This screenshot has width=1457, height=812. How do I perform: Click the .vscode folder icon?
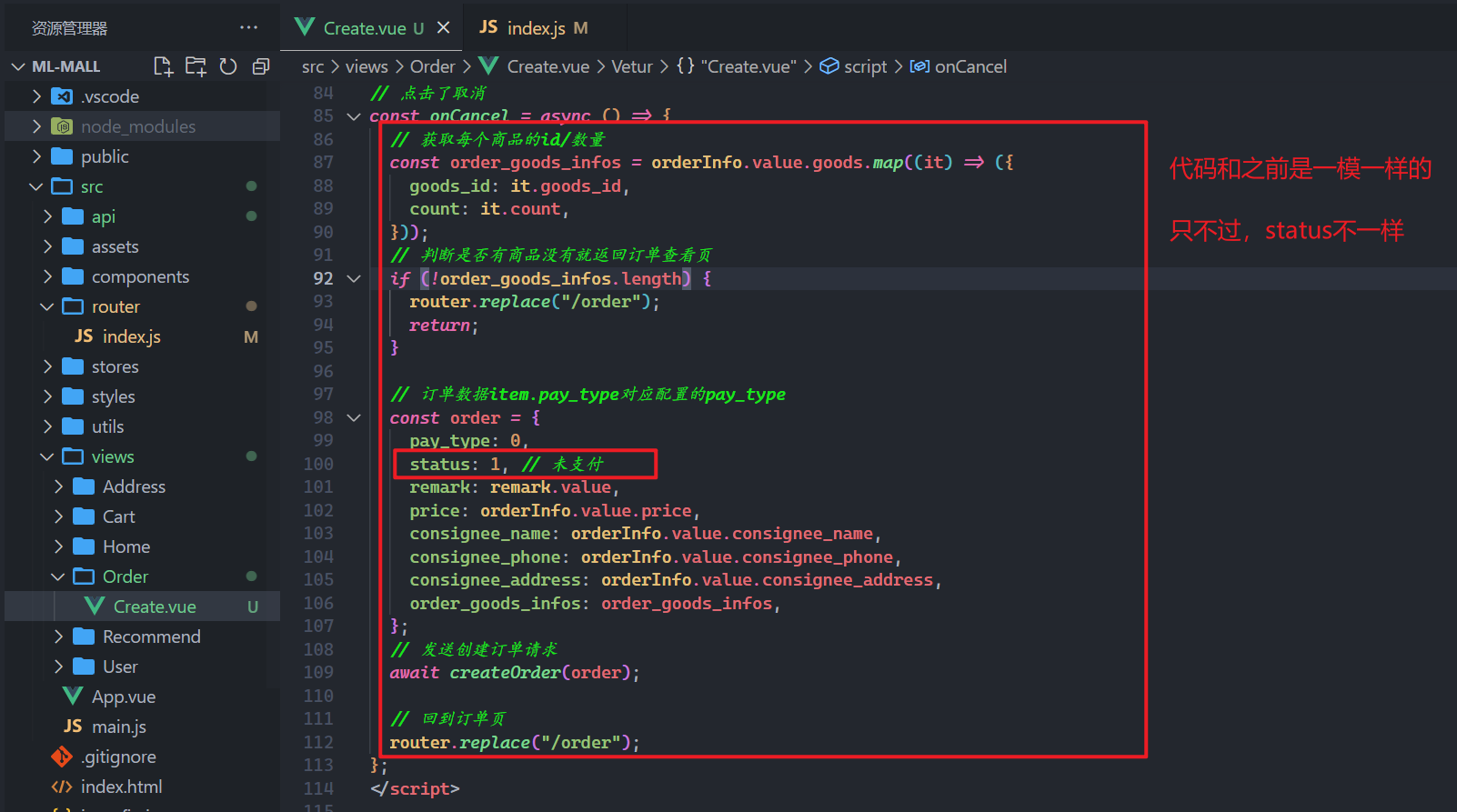(62, 96)
